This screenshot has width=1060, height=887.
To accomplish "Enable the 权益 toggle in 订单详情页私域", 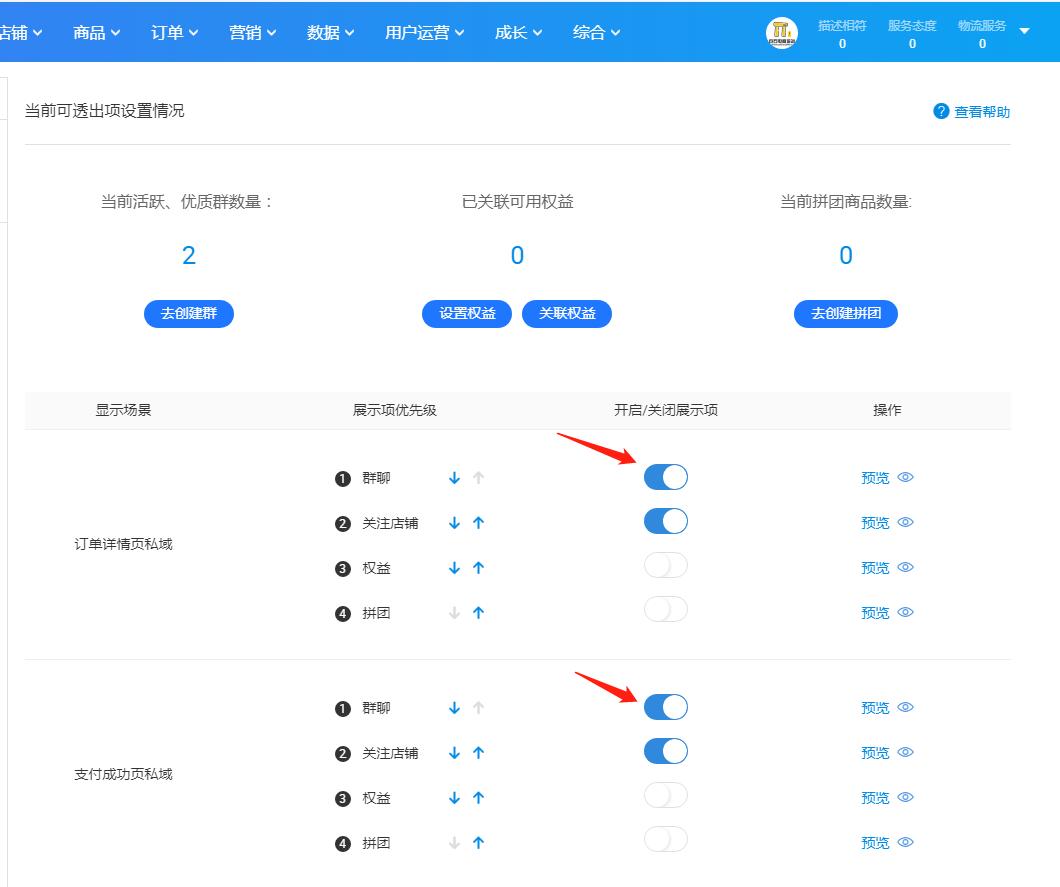I will point(665,565).
